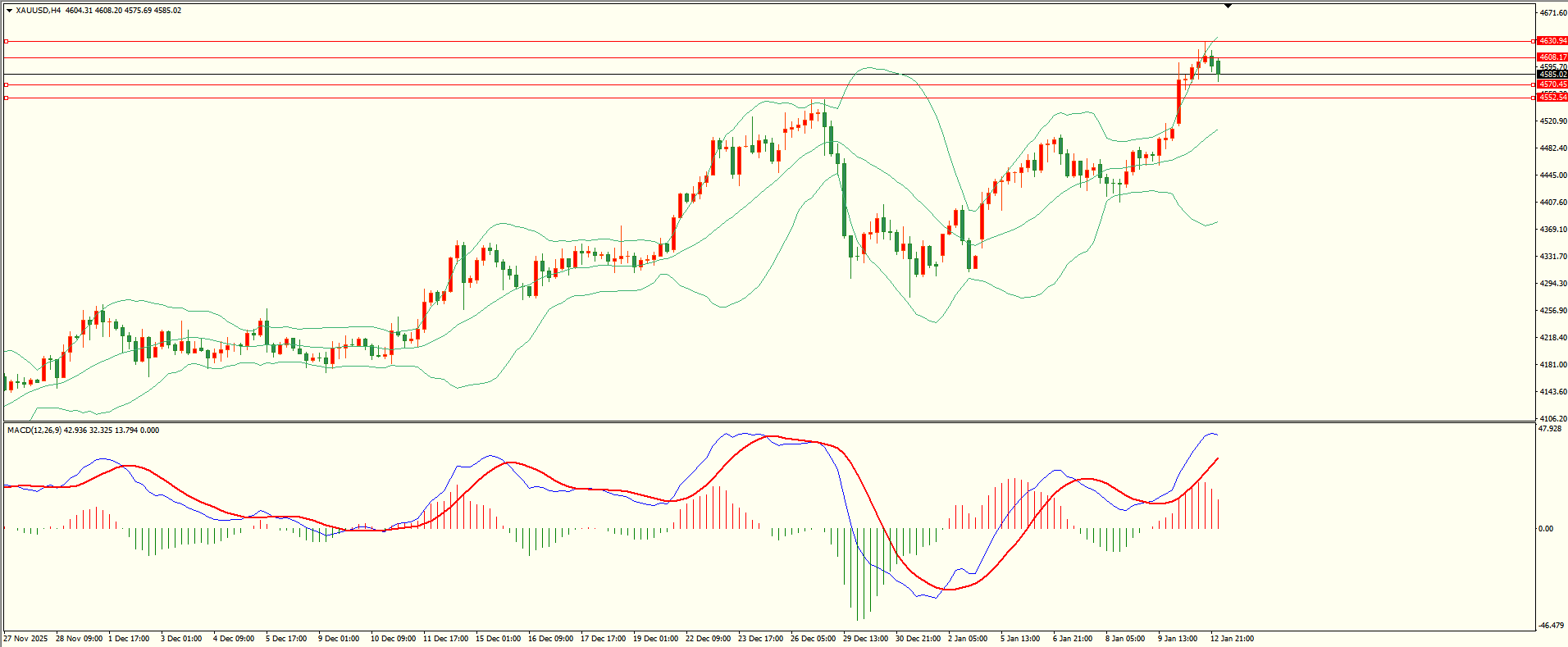
Task: Click right-end handle of the 4552.54 line
Action: [1534, 98]
